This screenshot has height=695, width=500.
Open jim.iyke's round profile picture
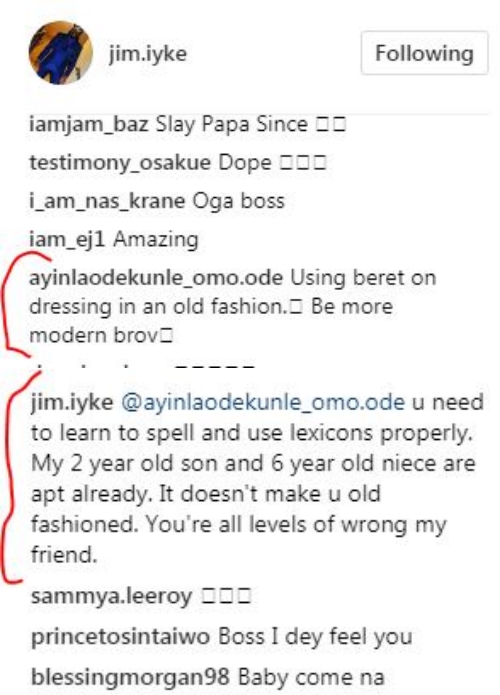61,53
